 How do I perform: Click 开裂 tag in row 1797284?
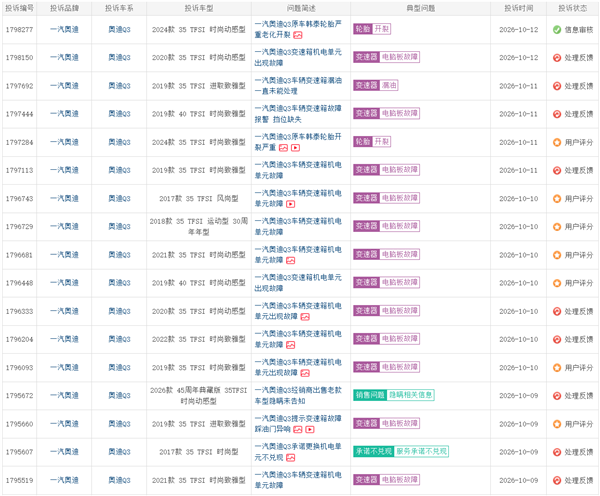click(382, 142)
